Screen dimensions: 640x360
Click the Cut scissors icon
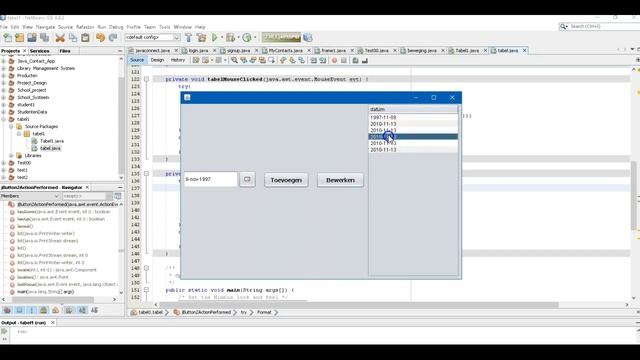click(60, 38)
